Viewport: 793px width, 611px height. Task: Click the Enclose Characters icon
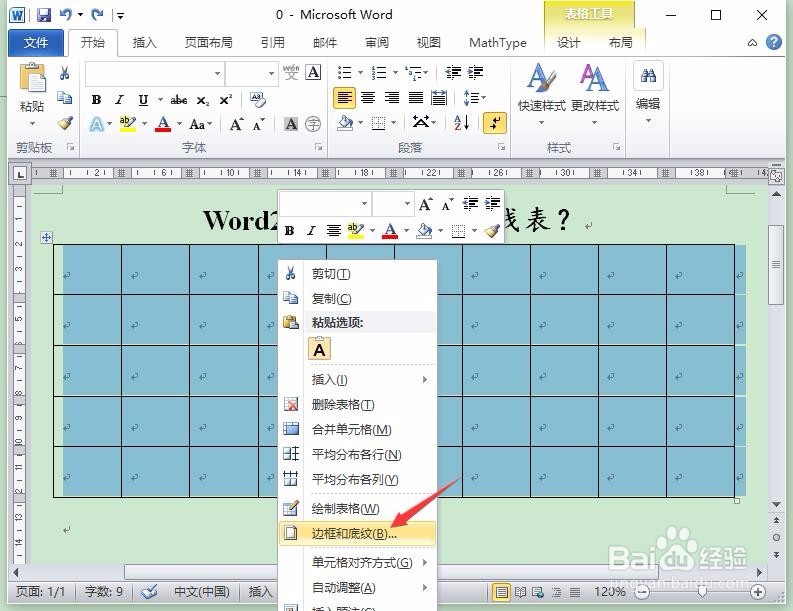tap(313, 124)
